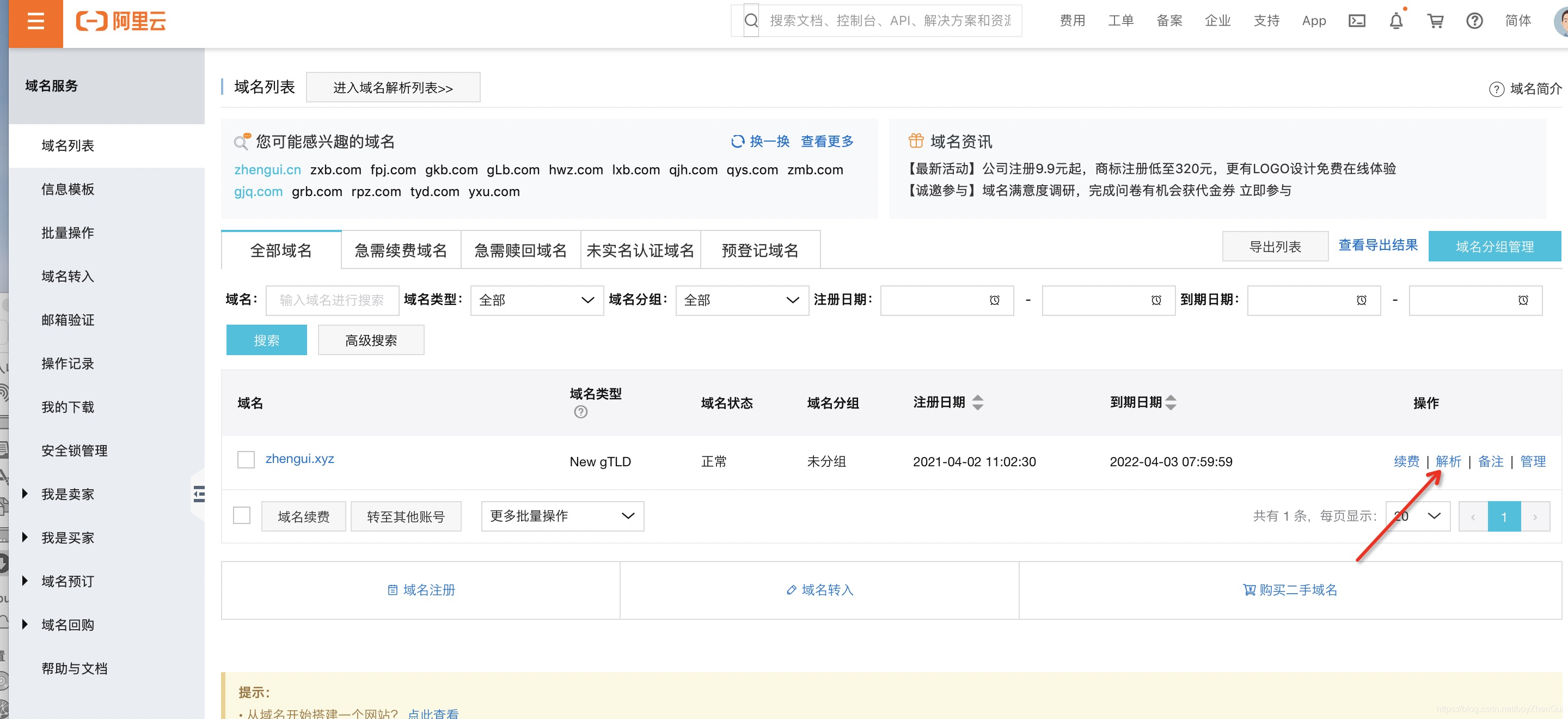Open the help question mark icon
This screenshot has width=1568, height=719.
(1474, 21)
